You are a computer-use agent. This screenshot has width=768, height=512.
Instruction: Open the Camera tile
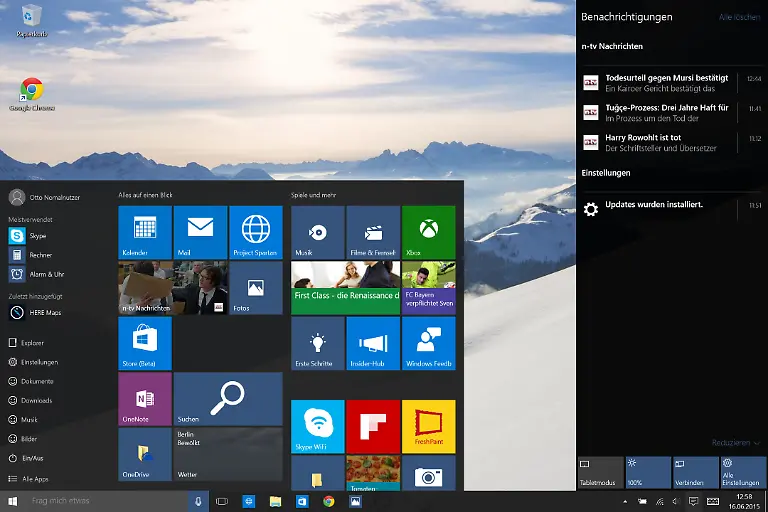click(429, 473)
